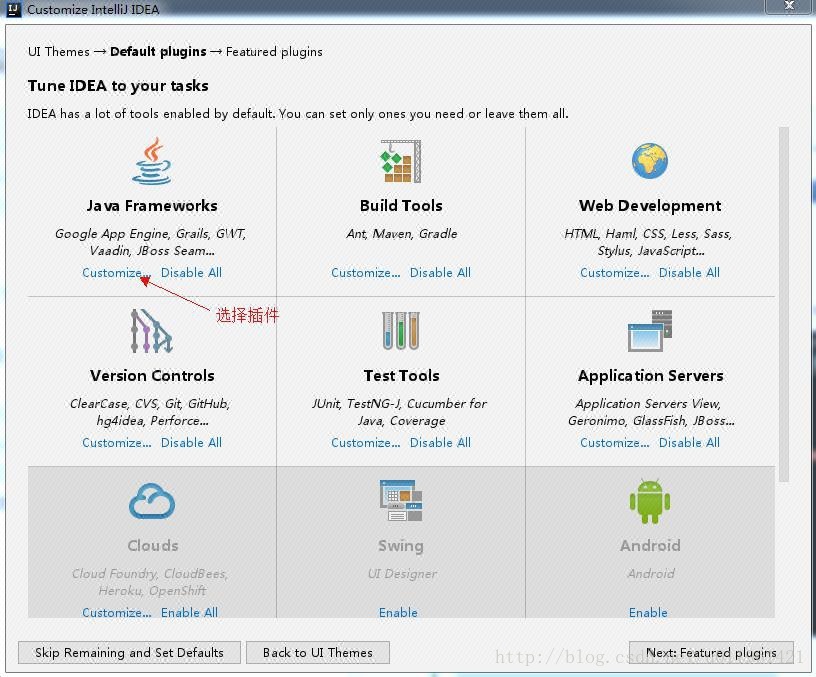The height and width of the screenshot is (677, 816).
Task: Enable all Clouds plugins
Action: coord(189,612)
